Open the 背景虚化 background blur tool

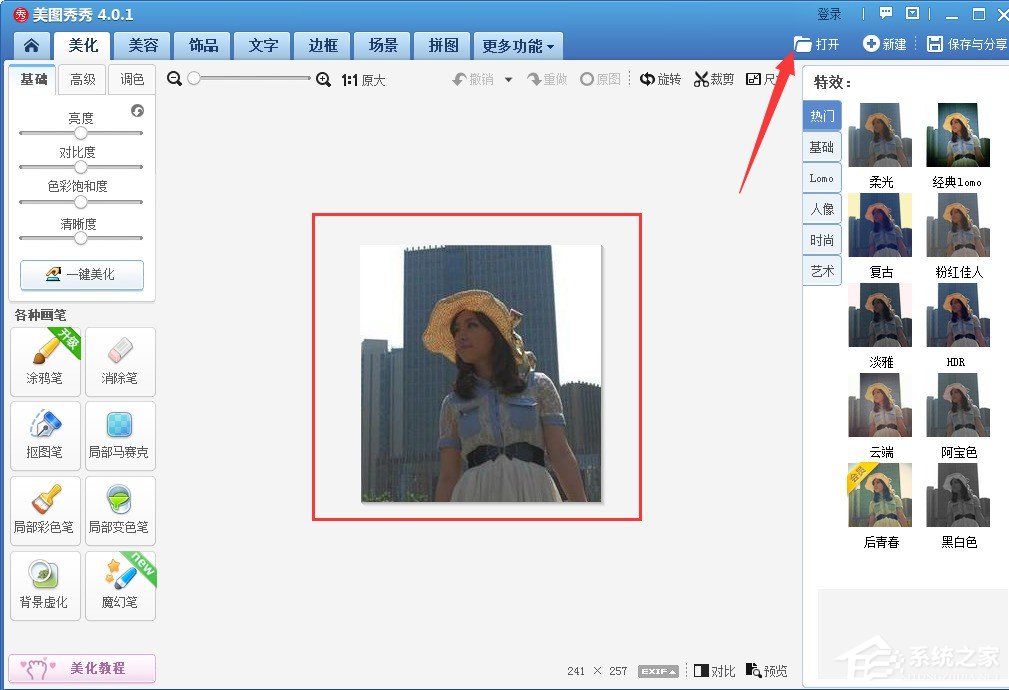pos(44,585)
